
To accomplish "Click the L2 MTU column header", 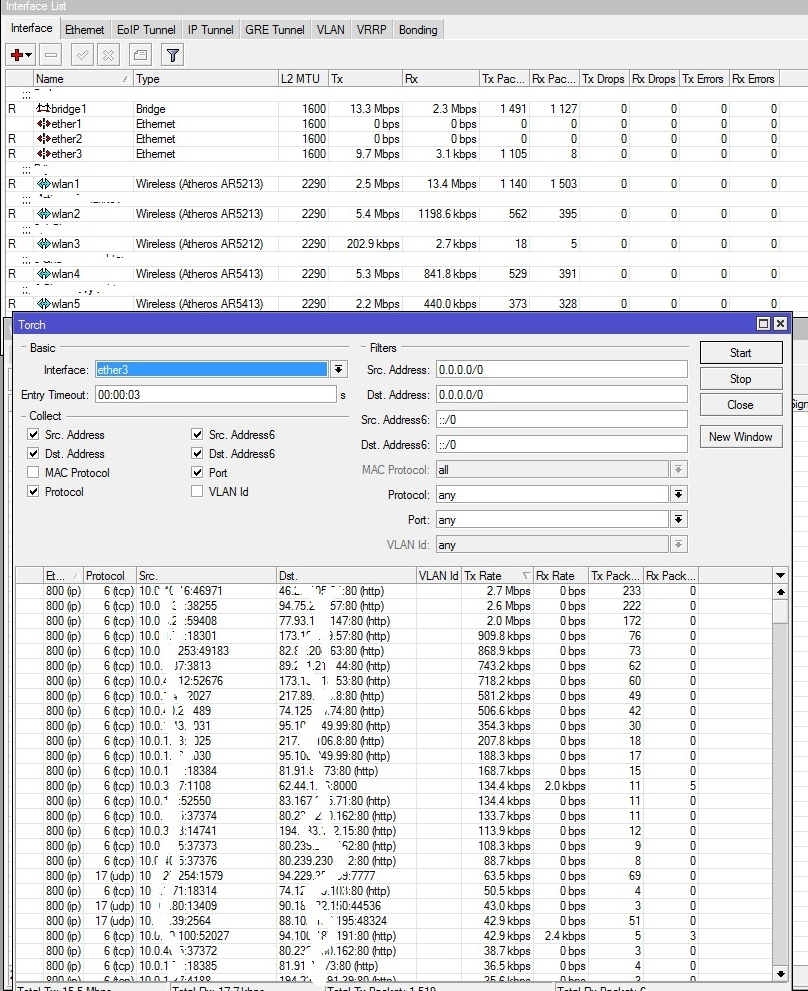I will click(x=303, y=79).
